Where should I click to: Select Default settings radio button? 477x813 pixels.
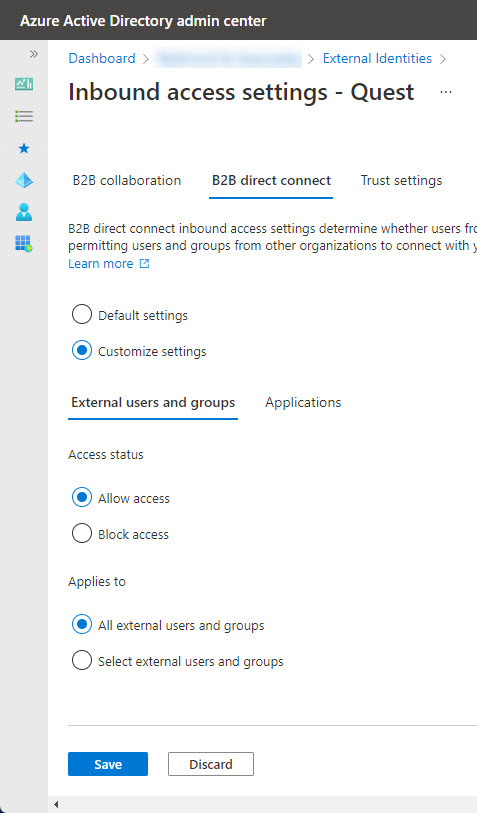[82, 314]
